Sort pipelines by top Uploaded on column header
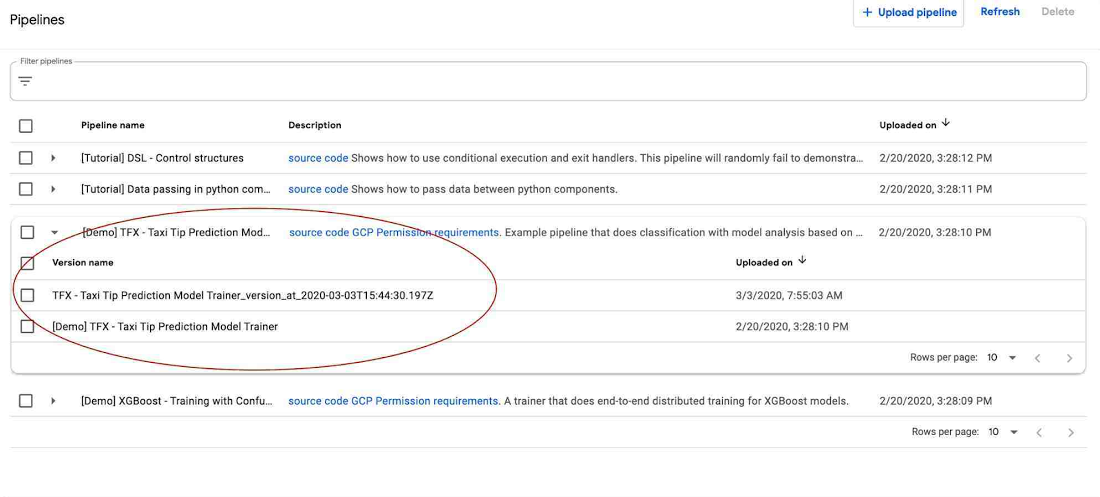The height and width of the screenshot is (497, 1100). 914,125
